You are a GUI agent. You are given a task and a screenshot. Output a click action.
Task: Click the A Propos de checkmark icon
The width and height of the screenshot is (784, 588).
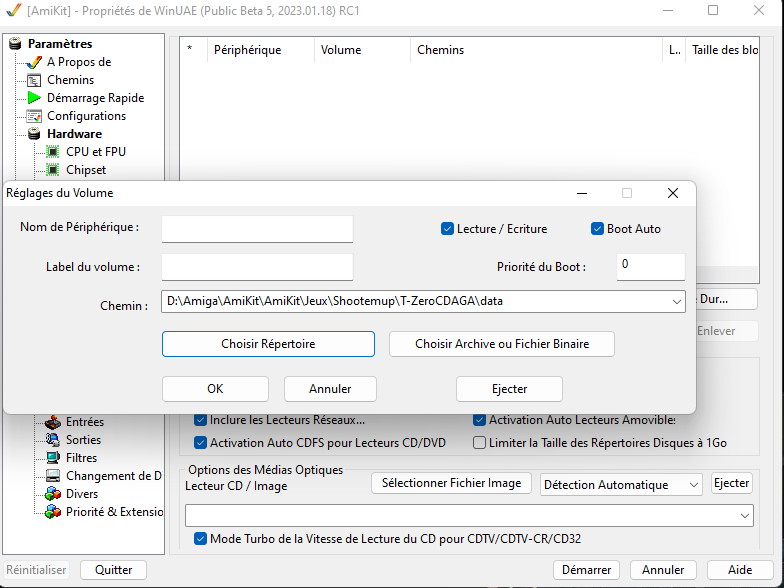point(34,62)
